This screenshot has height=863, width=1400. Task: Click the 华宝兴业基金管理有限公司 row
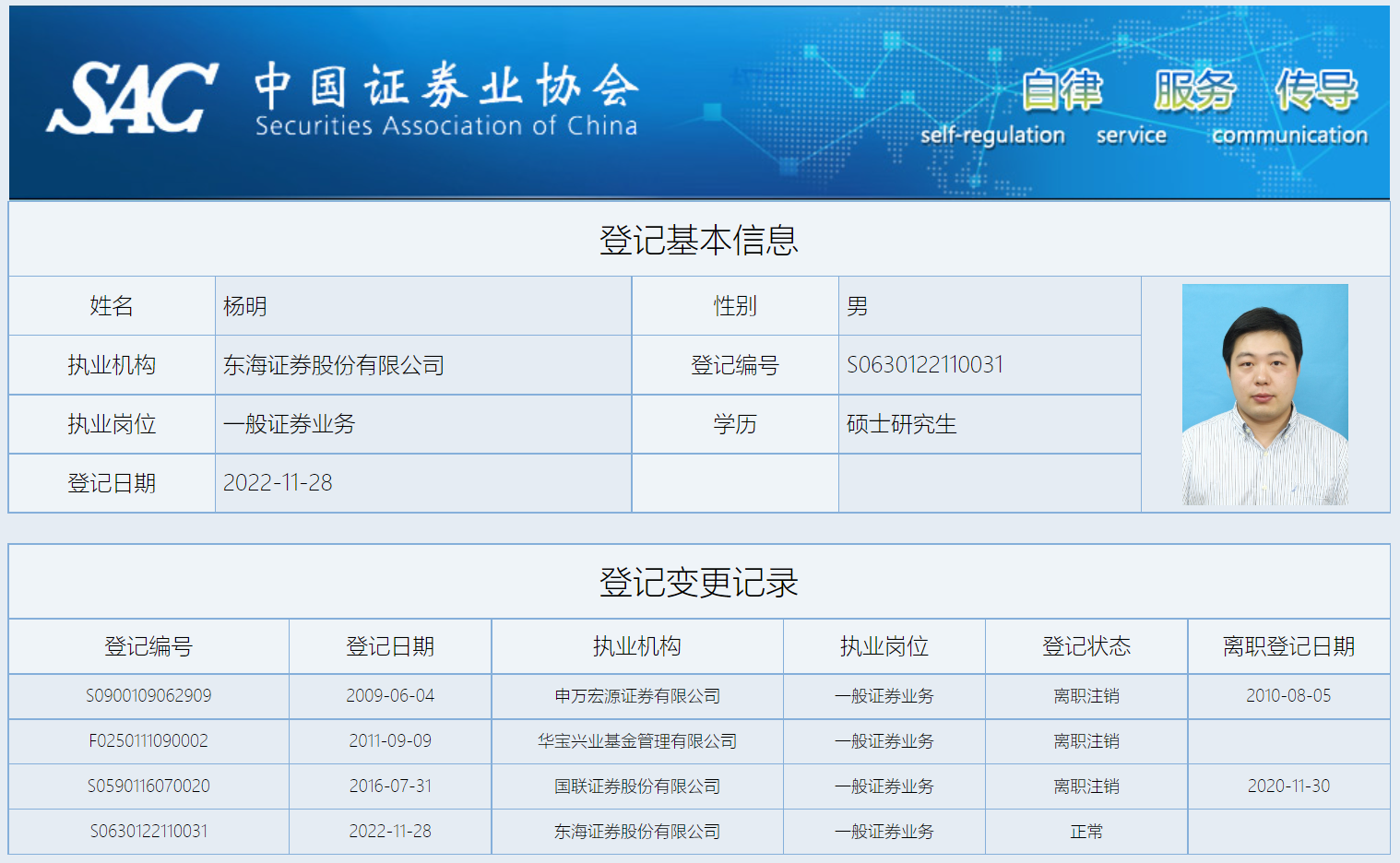(635, 741)
